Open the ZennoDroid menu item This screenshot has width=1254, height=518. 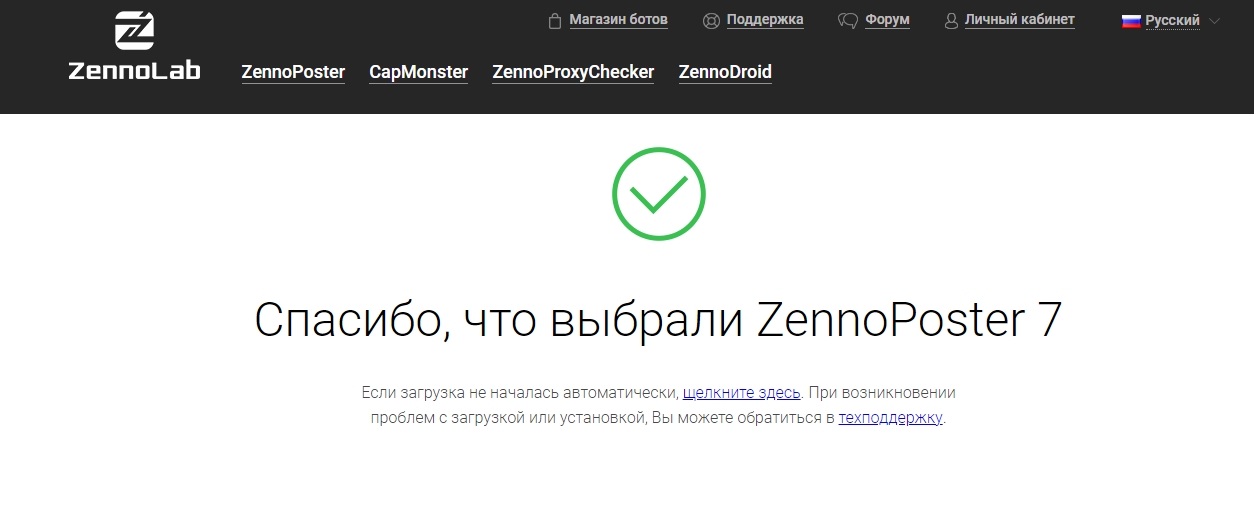[x=725, y=72]
